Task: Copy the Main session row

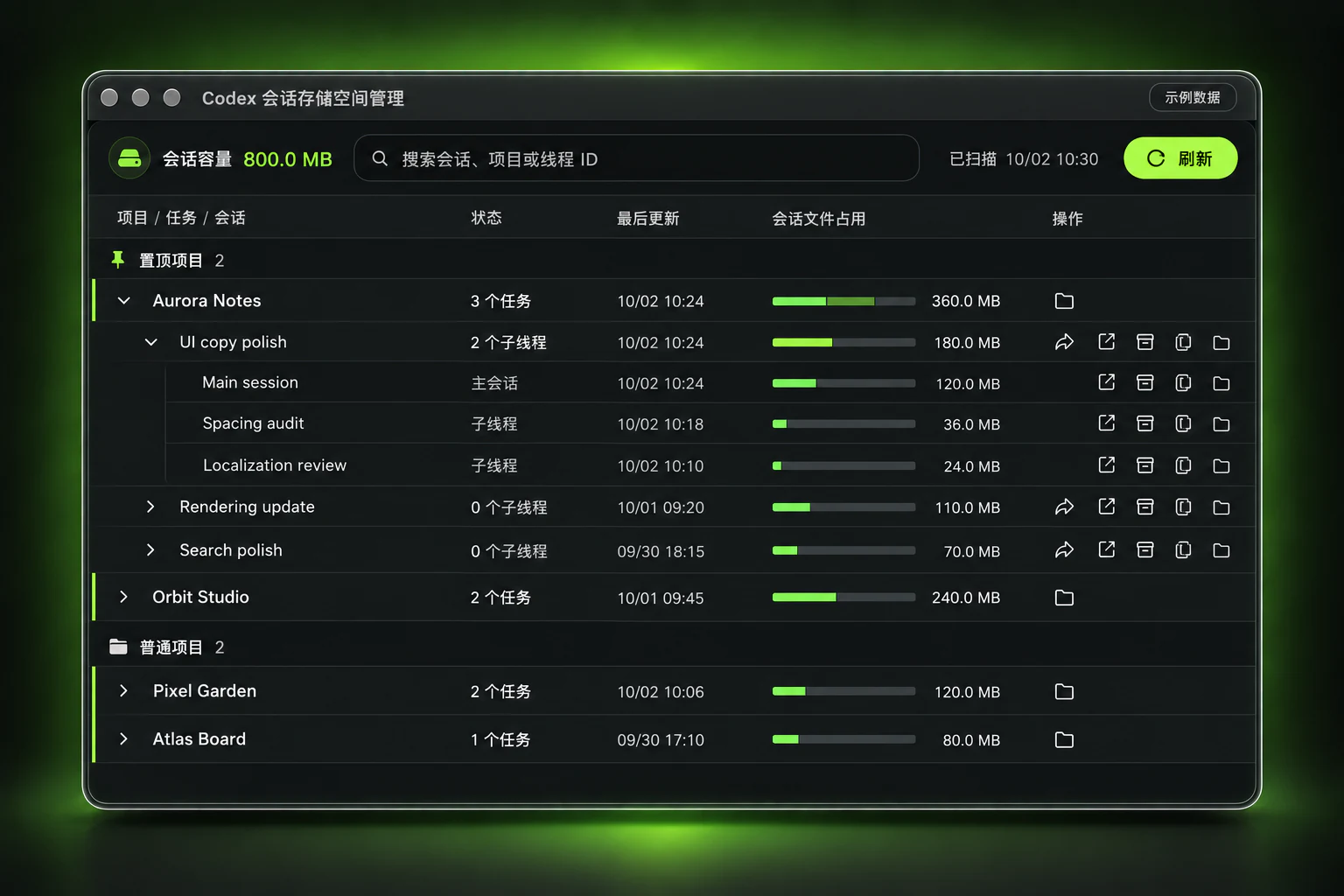Action: (1183, 383)
